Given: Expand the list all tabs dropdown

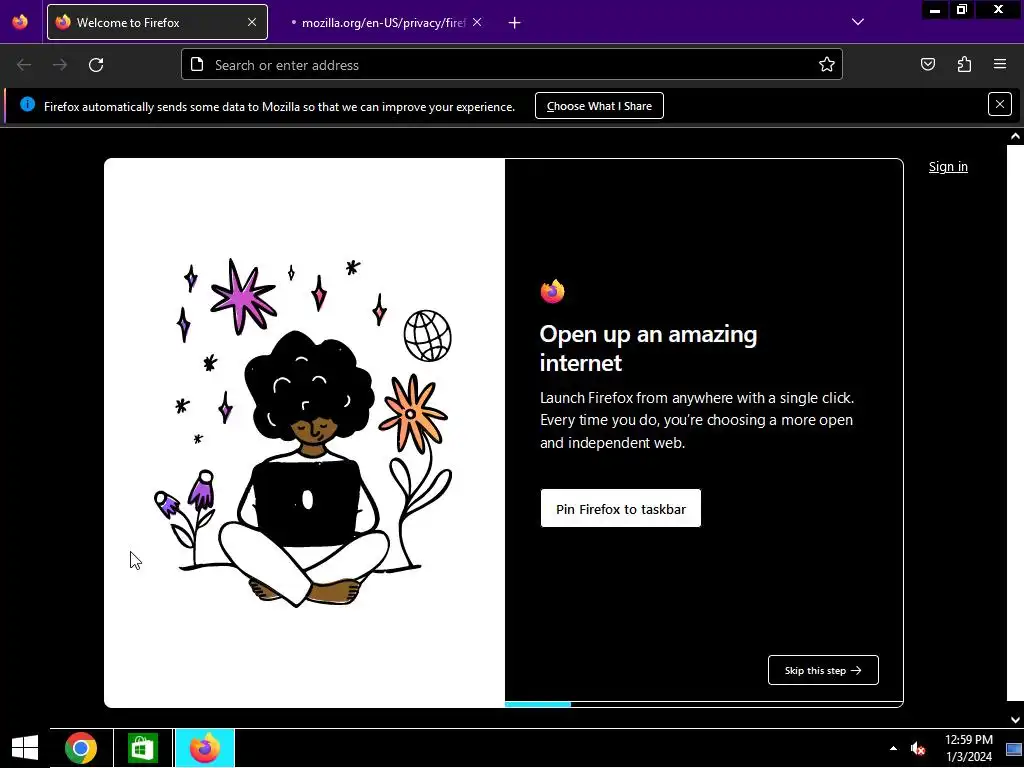Looking at the screenshot, I should click(x=858, y=22).
